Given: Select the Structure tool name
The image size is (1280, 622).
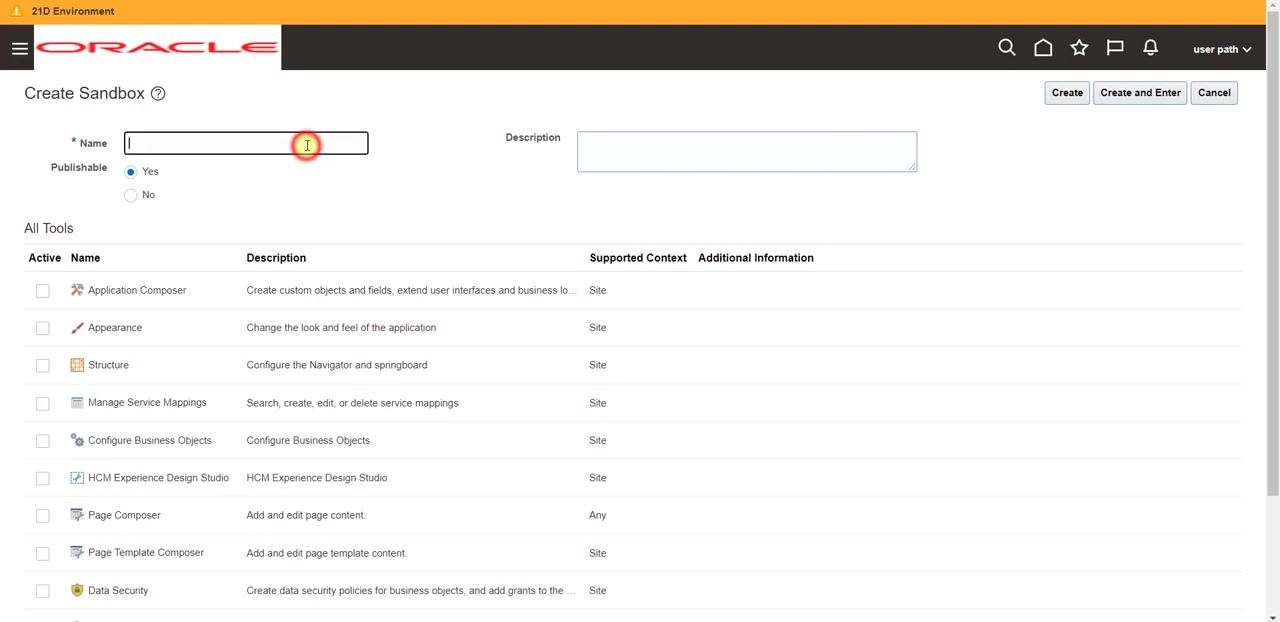Looking at the screenshot, I should [x=108, y=365].
